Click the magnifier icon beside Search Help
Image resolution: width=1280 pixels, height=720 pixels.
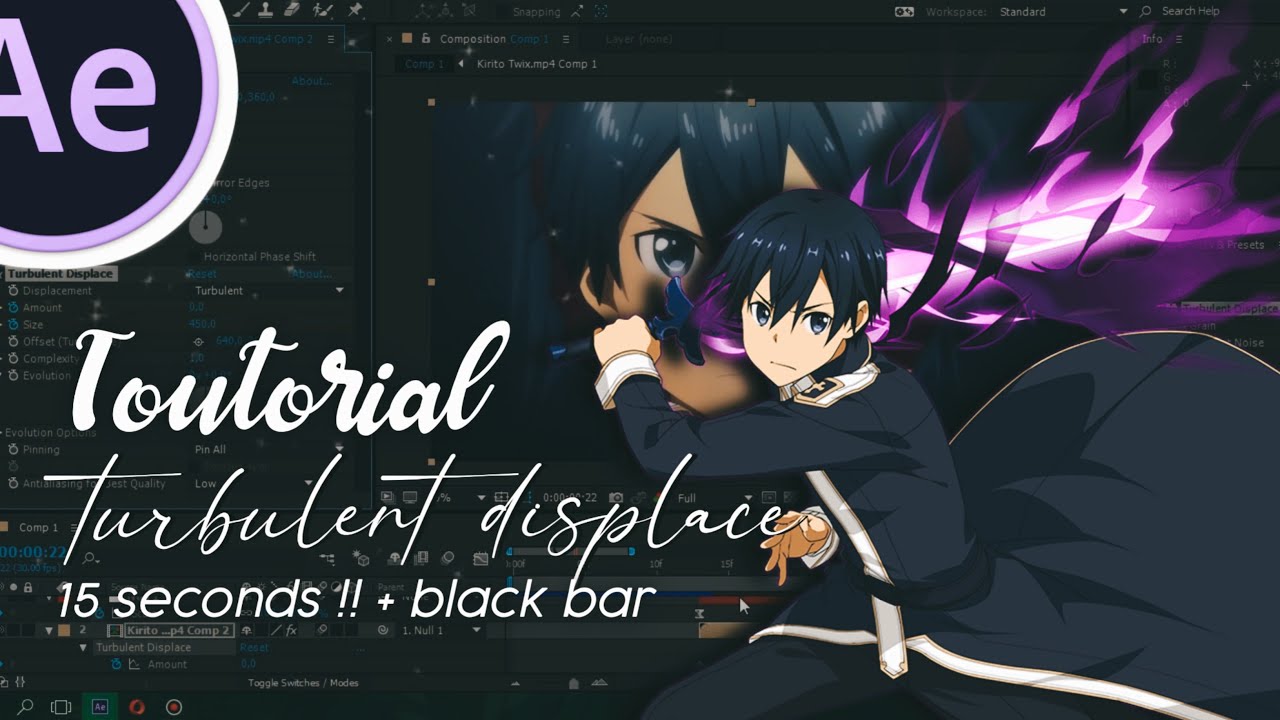pos(1146,11)
